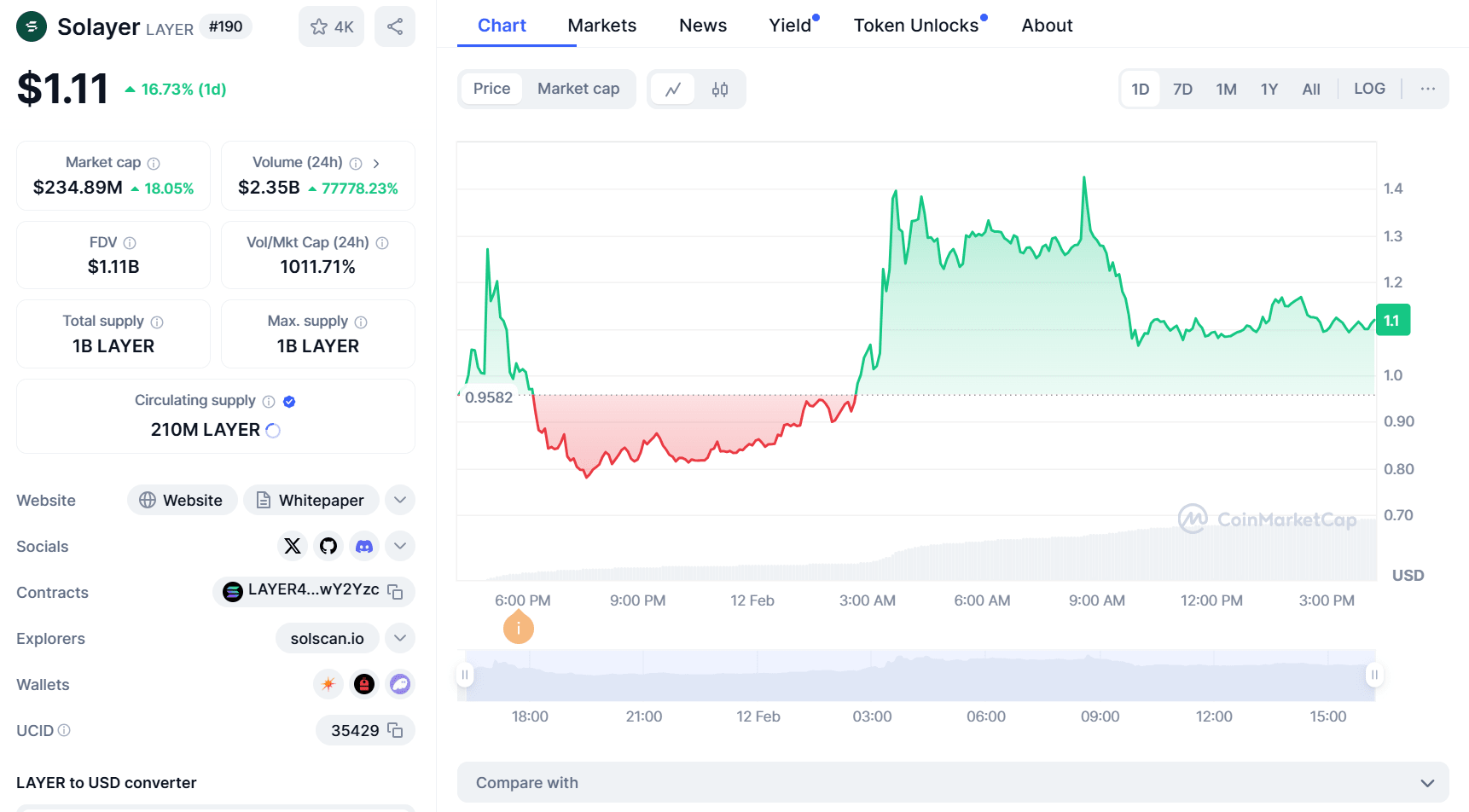1469x812 pixels.
Task: Click the $234.89M market cap value
Action: point(78,188)
